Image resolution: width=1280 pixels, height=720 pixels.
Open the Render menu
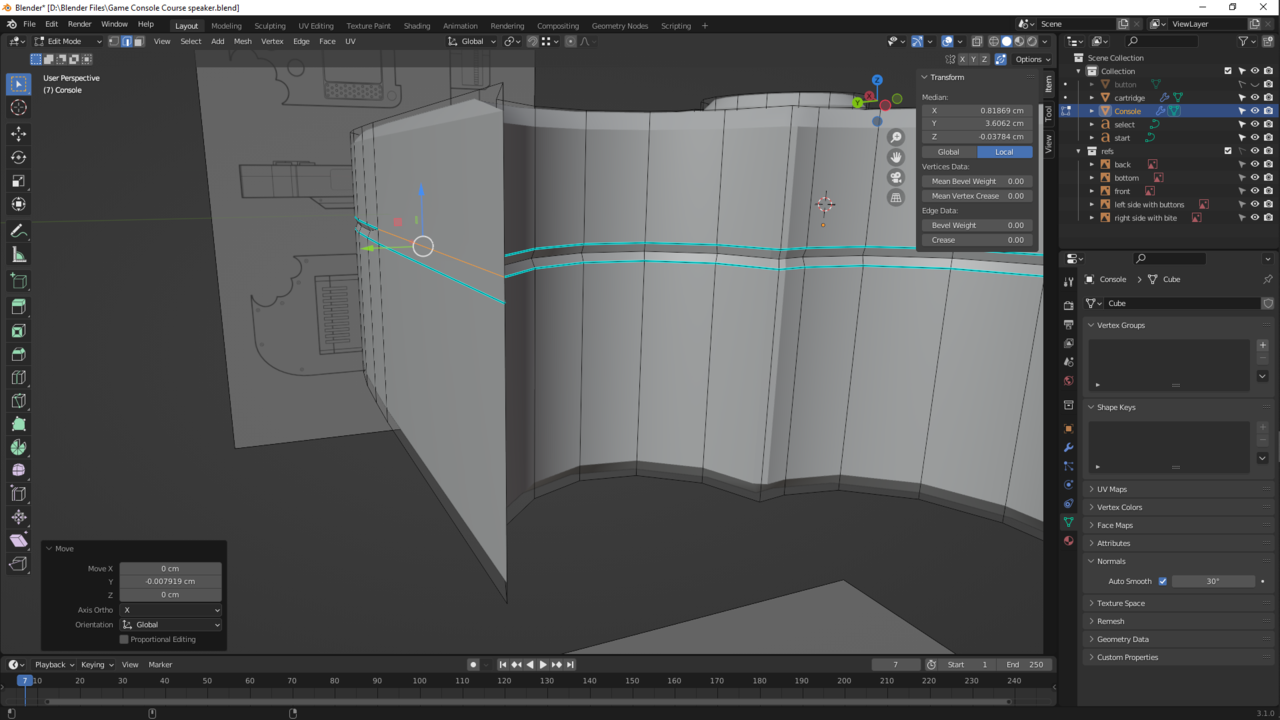point(79,23)
